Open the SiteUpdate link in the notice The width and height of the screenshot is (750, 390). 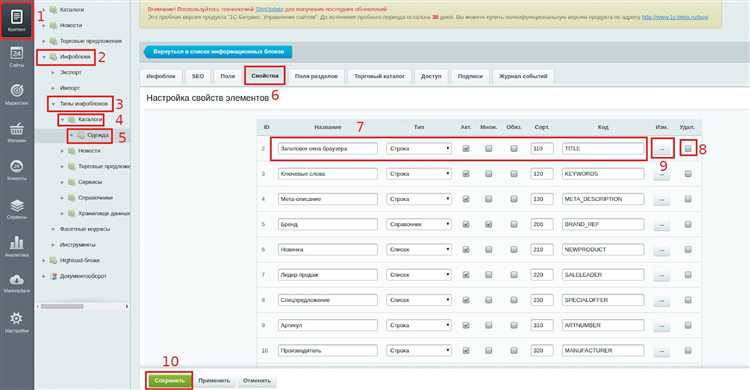click(269, 9)
